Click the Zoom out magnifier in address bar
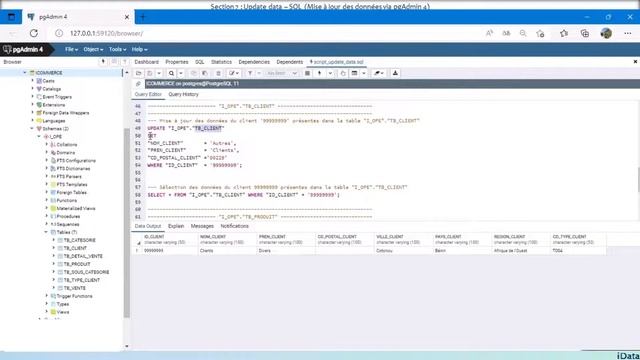The image size is (640, 360). pos(523,33)
